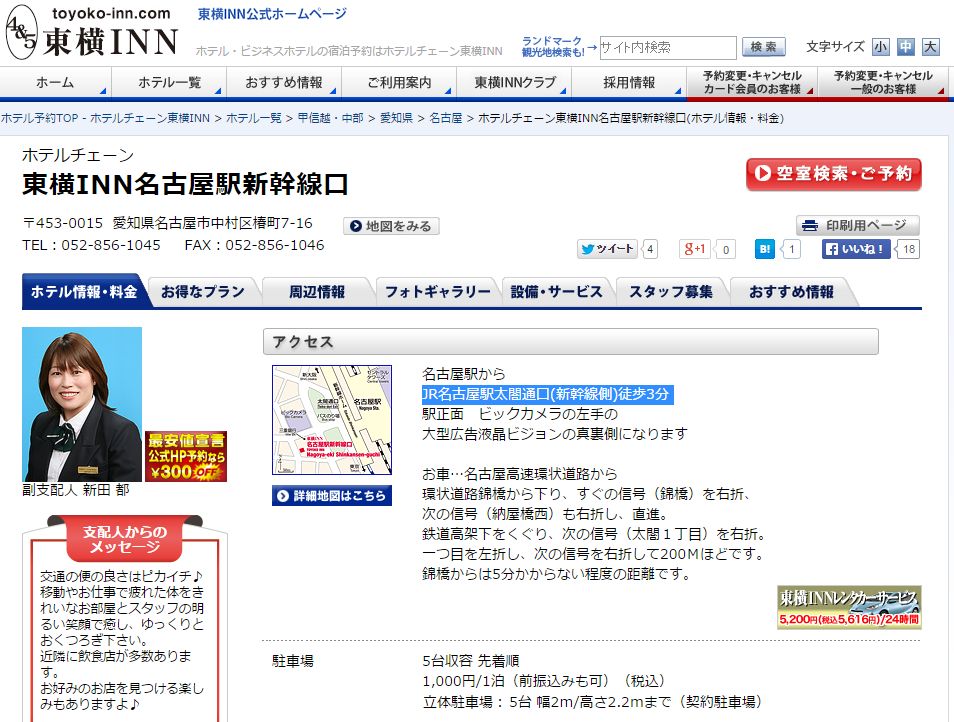This screenshot has height=722, width=954.
Task: Click the 愛知県 breadcrumb link
Action: (396, 118)
